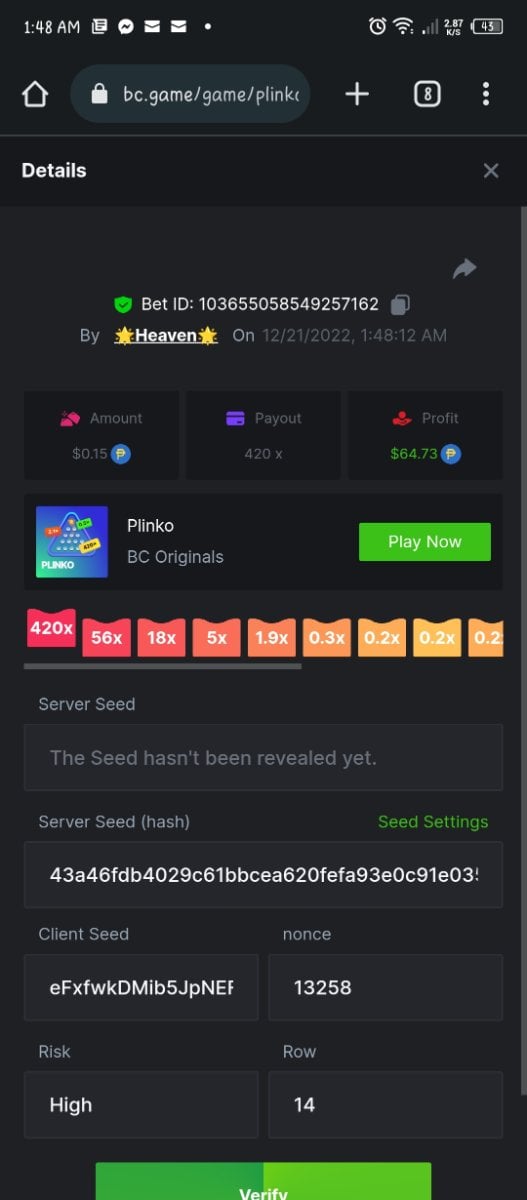The width and height of the screenshot is (527, 1200).
Task: Open a new tab with plus icon
Action: 357,94
